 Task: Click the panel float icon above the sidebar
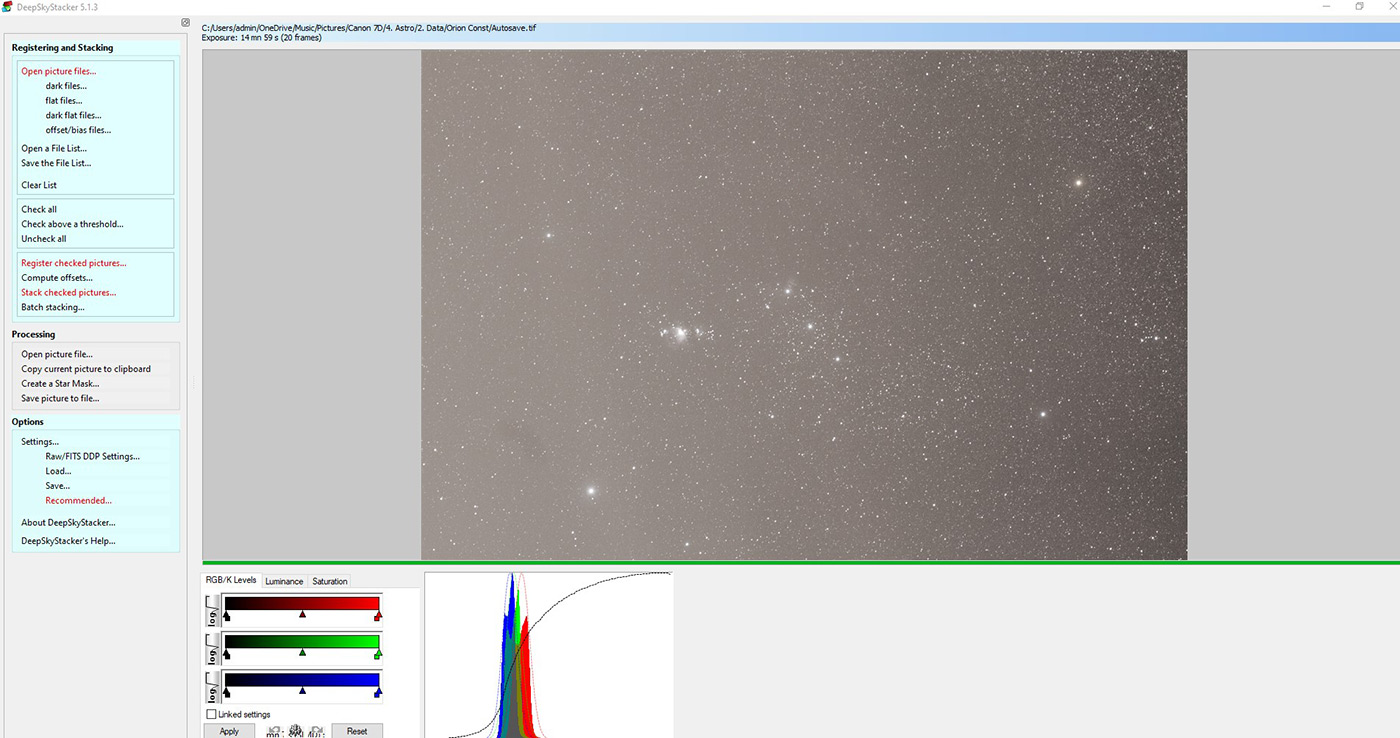pyautogui.click(x=185, y=23)
